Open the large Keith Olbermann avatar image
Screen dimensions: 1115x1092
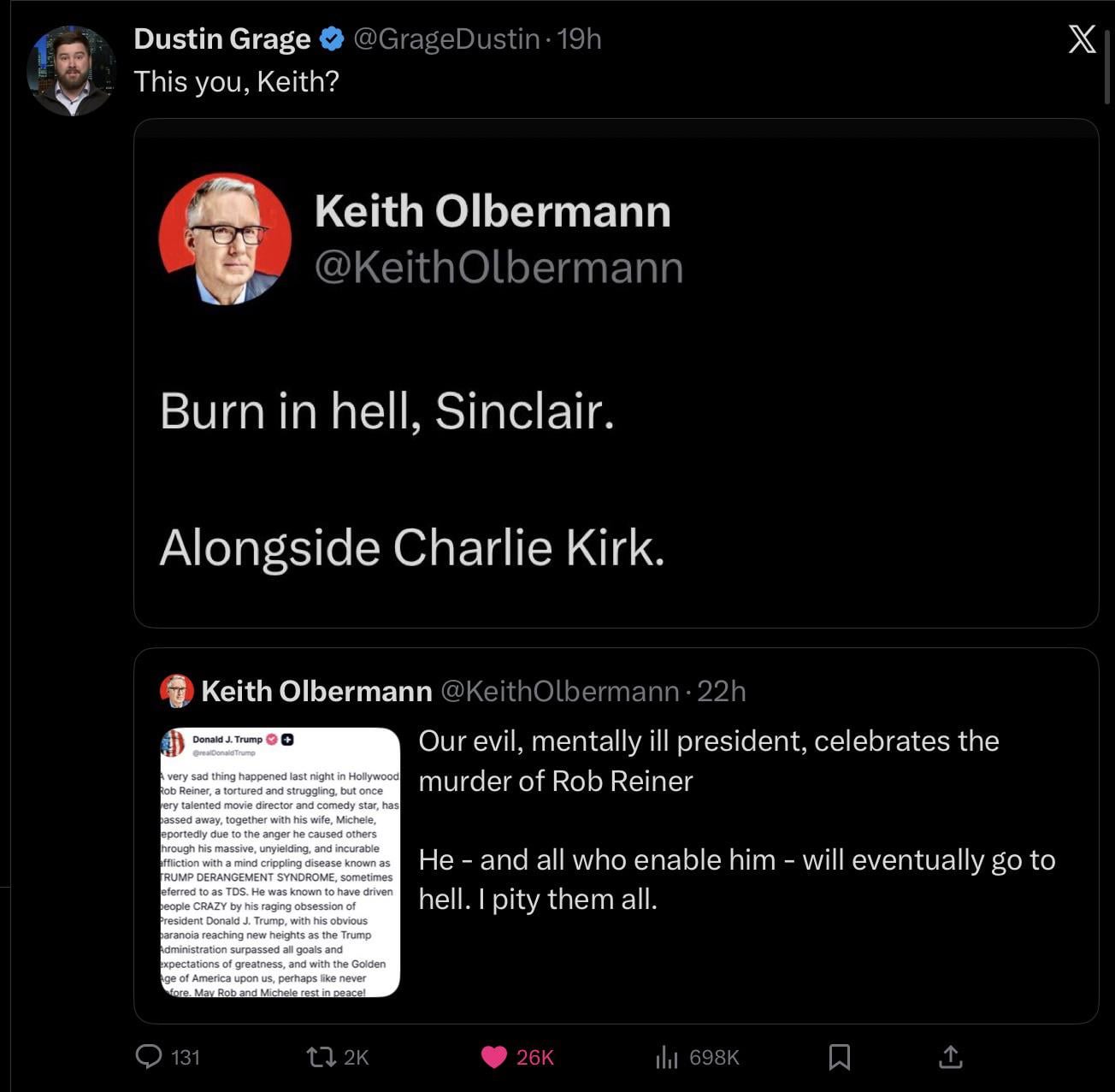click(x=226, y=239)
